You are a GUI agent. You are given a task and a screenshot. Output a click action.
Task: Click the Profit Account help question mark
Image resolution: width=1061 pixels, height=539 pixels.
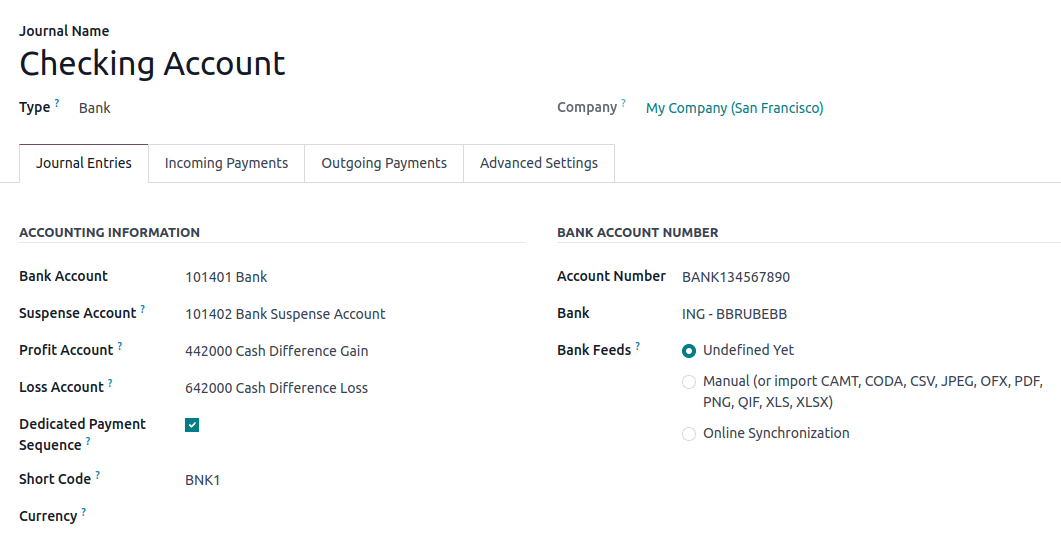click(x=120, y=346)
